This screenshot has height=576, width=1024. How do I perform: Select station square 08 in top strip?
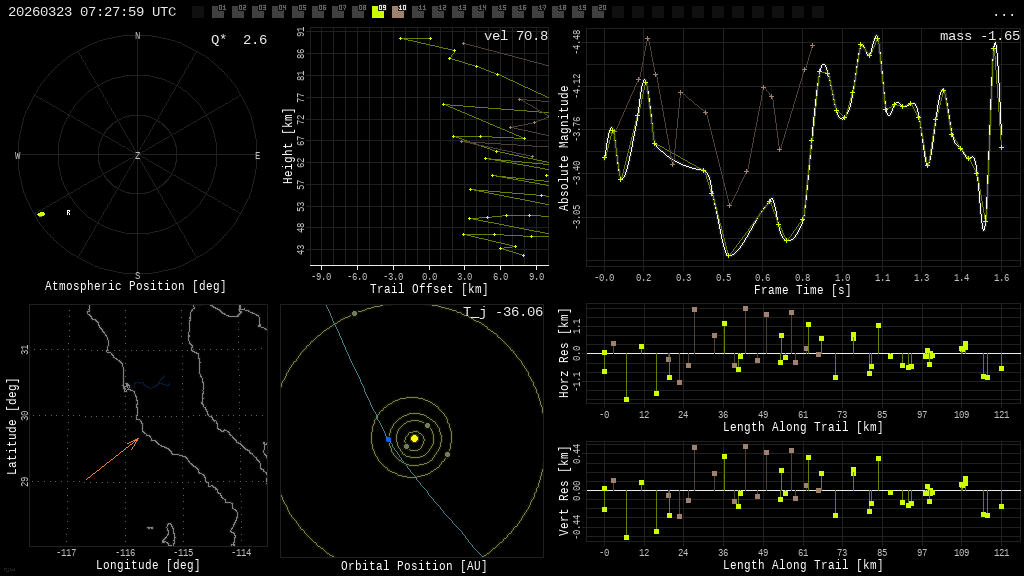(x=358, y=12)
